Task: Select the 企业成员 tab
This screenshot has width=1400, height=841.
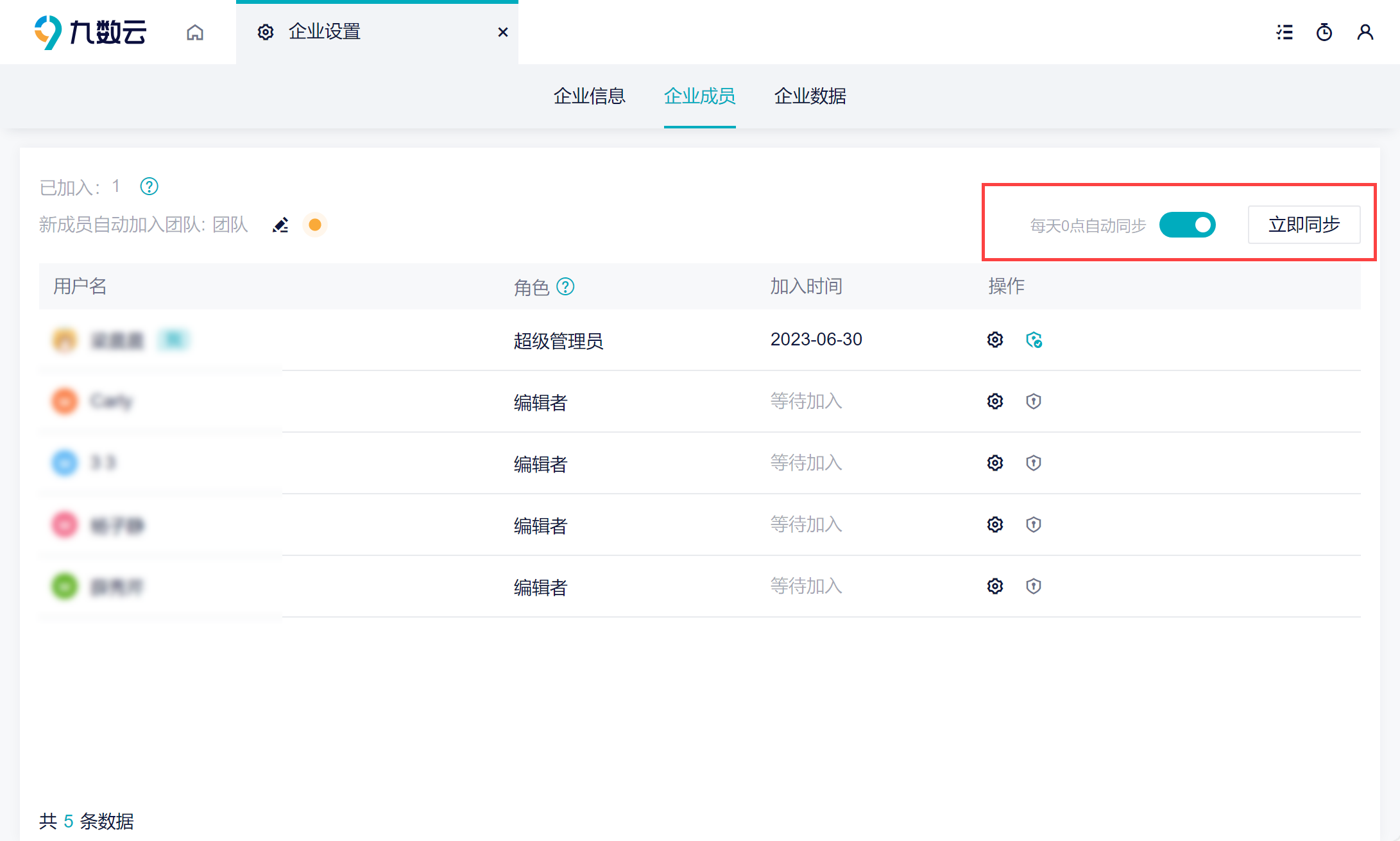Action: tap(699, 96)
